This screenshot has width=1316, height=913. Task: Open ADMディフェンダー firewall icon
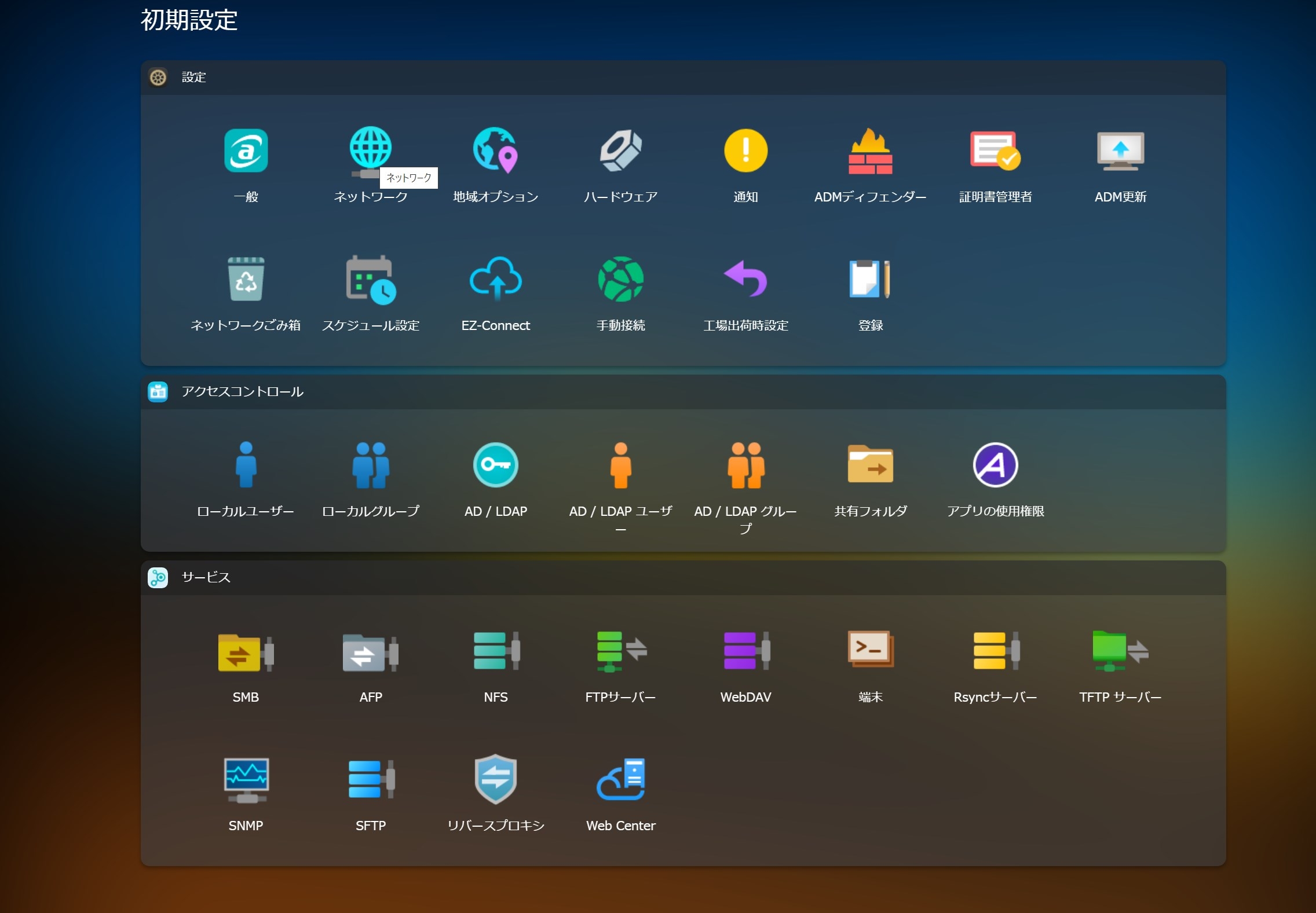(x=870, y=151)
